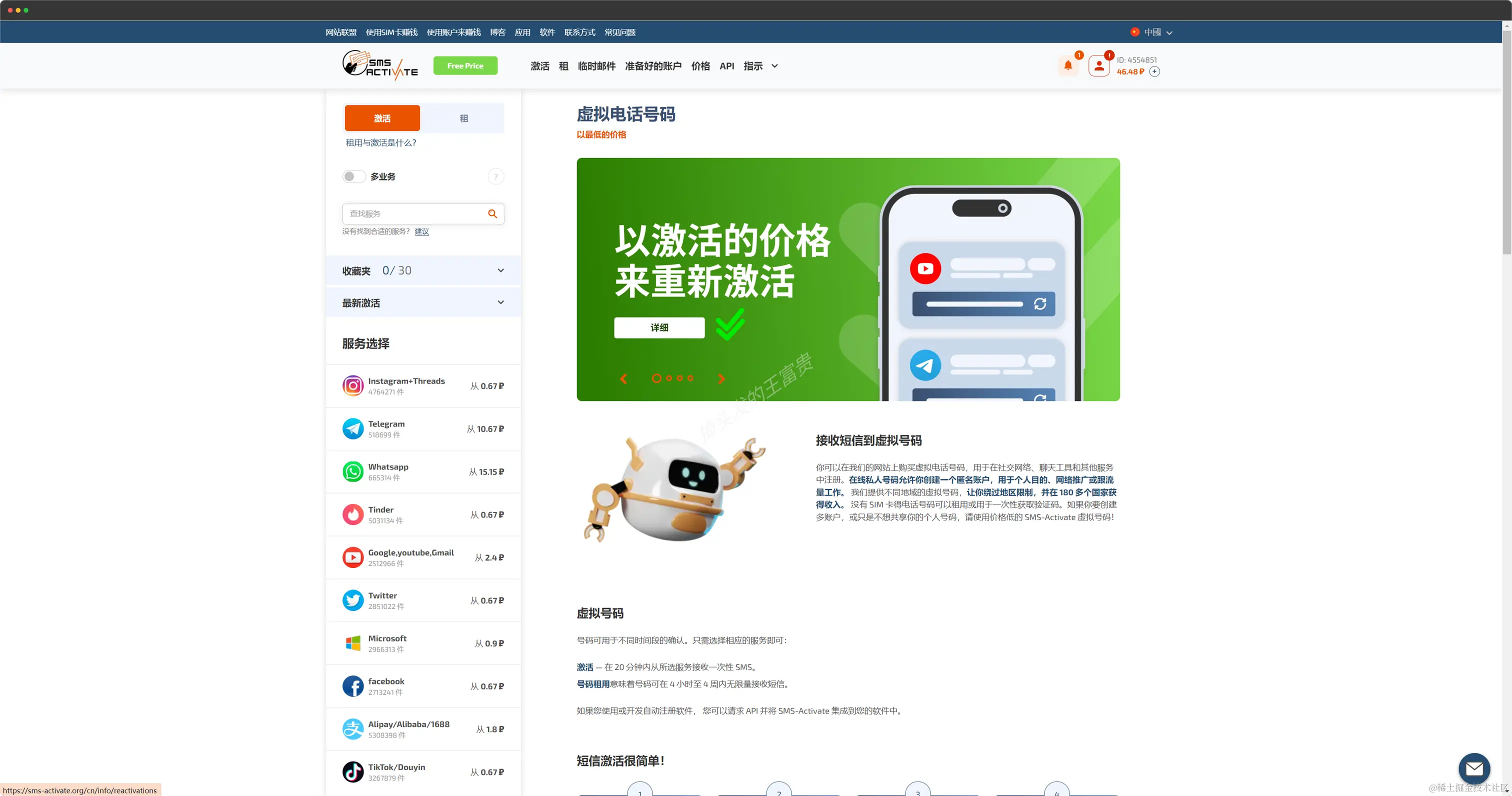This screenshot has width=1512, height=796.
Task: Click the China flag icon
Action: (x=1134, y=32)
